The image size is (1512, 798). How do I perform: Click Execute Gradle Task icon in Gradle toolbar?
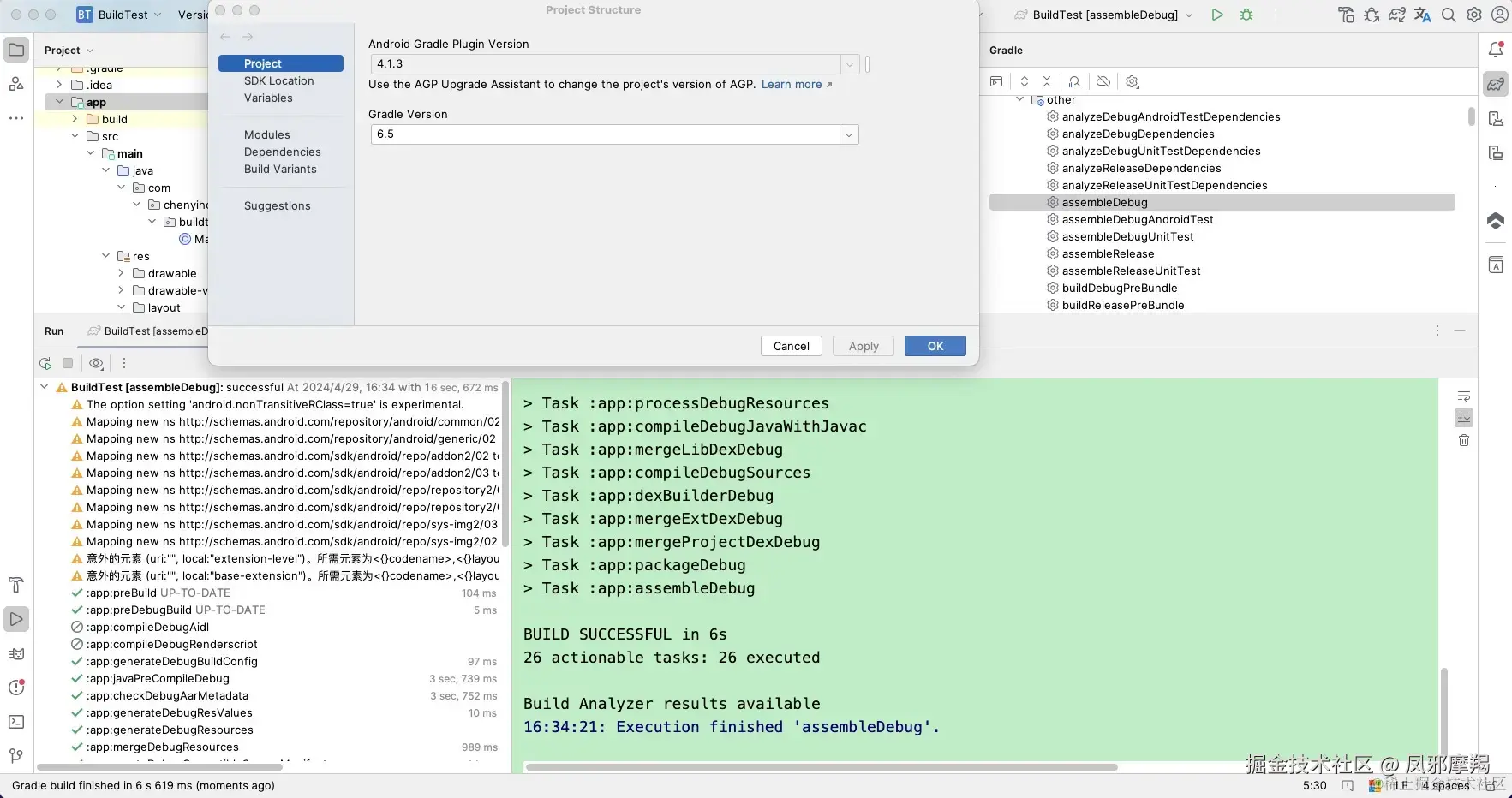click(996, 81)
